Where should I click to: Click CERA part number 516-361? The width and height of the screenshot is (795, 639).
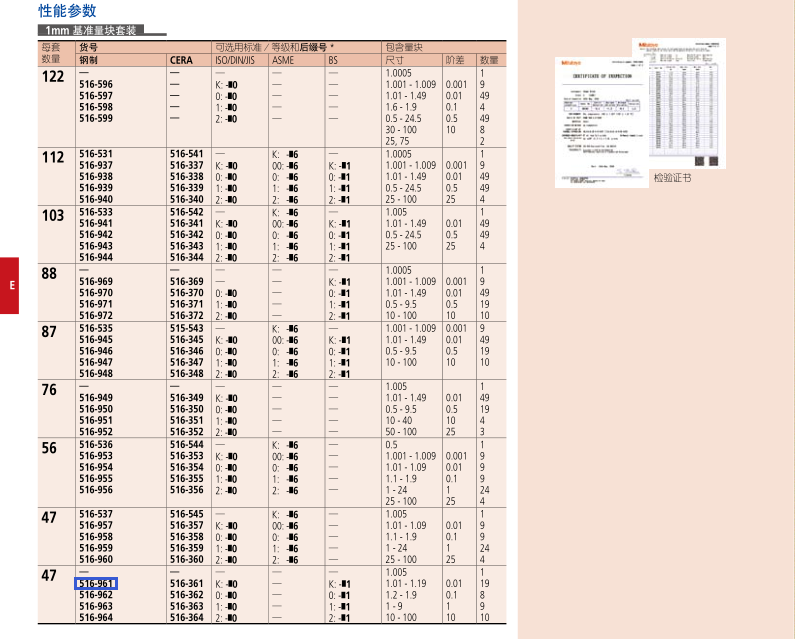point(187,584)
